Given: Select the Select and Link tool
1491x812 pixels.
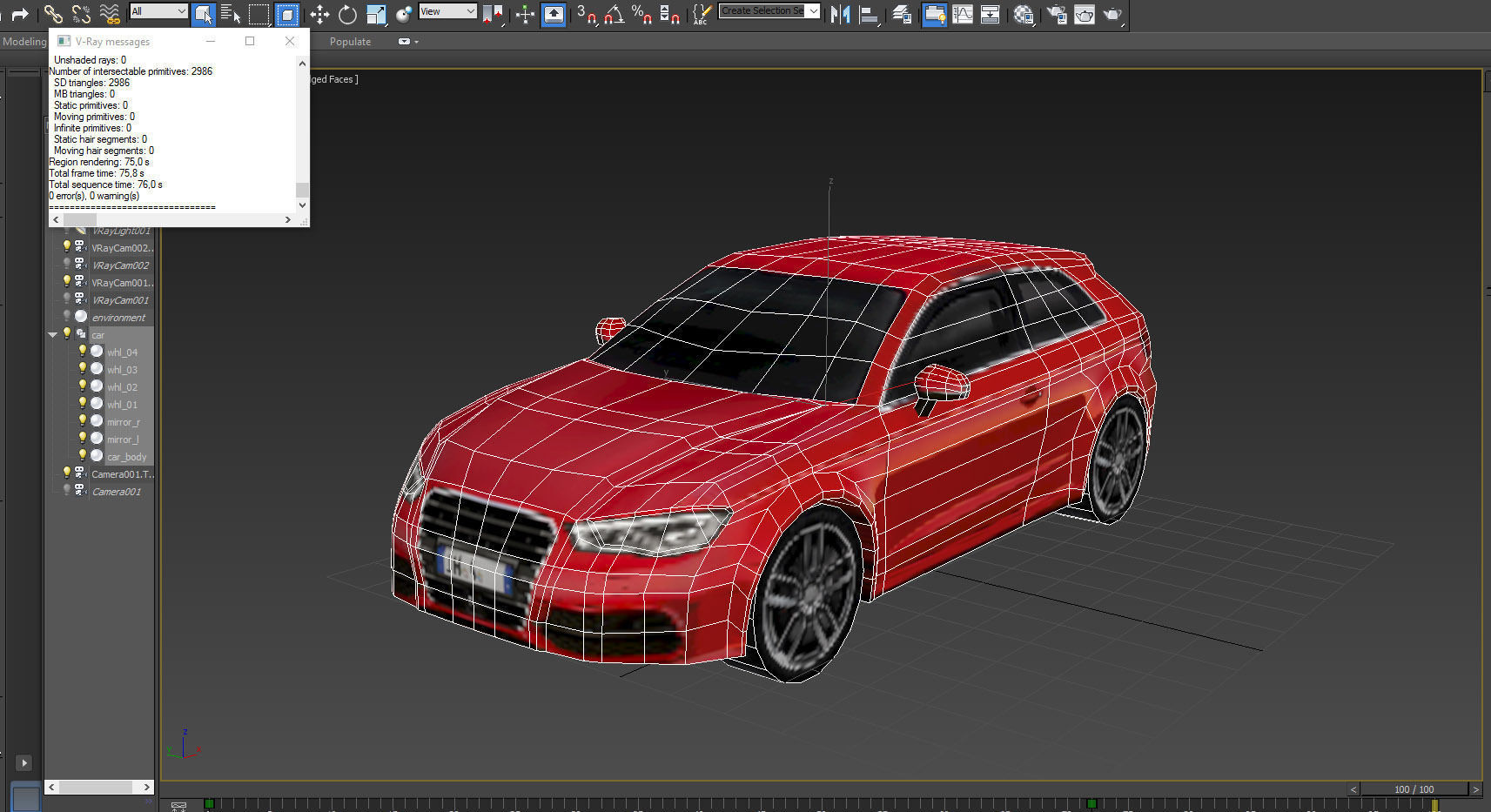Looking at the screenshot, I should coord(53,14).
